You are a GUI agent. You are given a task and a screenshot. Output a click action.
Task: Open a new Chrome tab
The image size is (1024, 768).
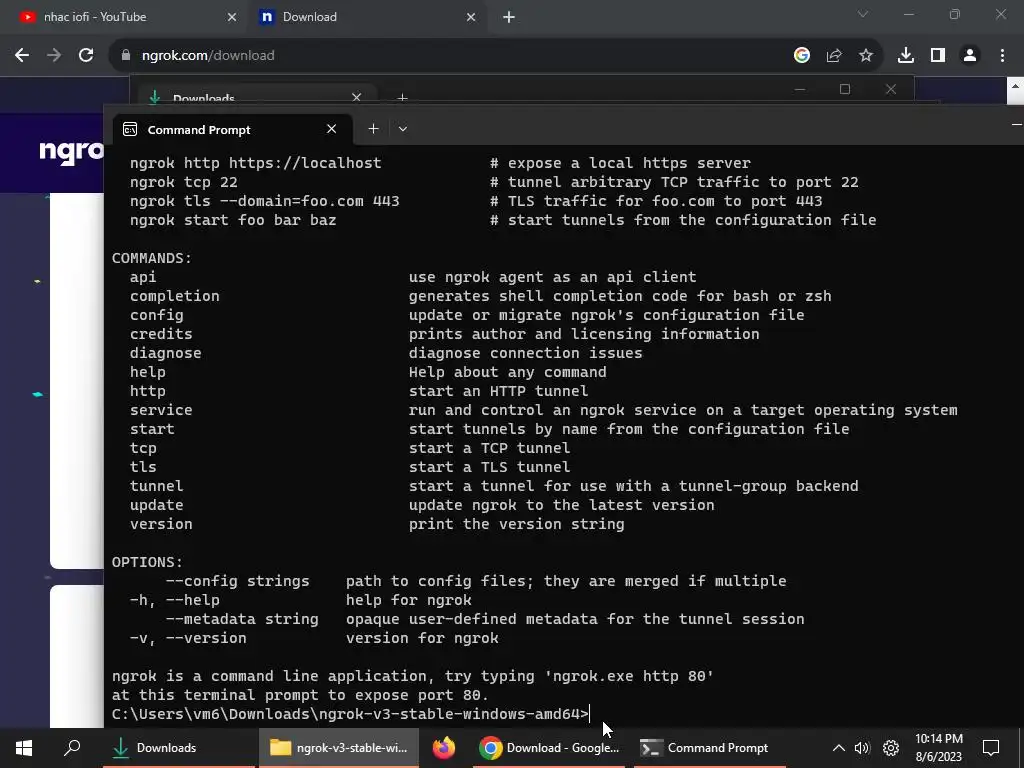[509, 17]
